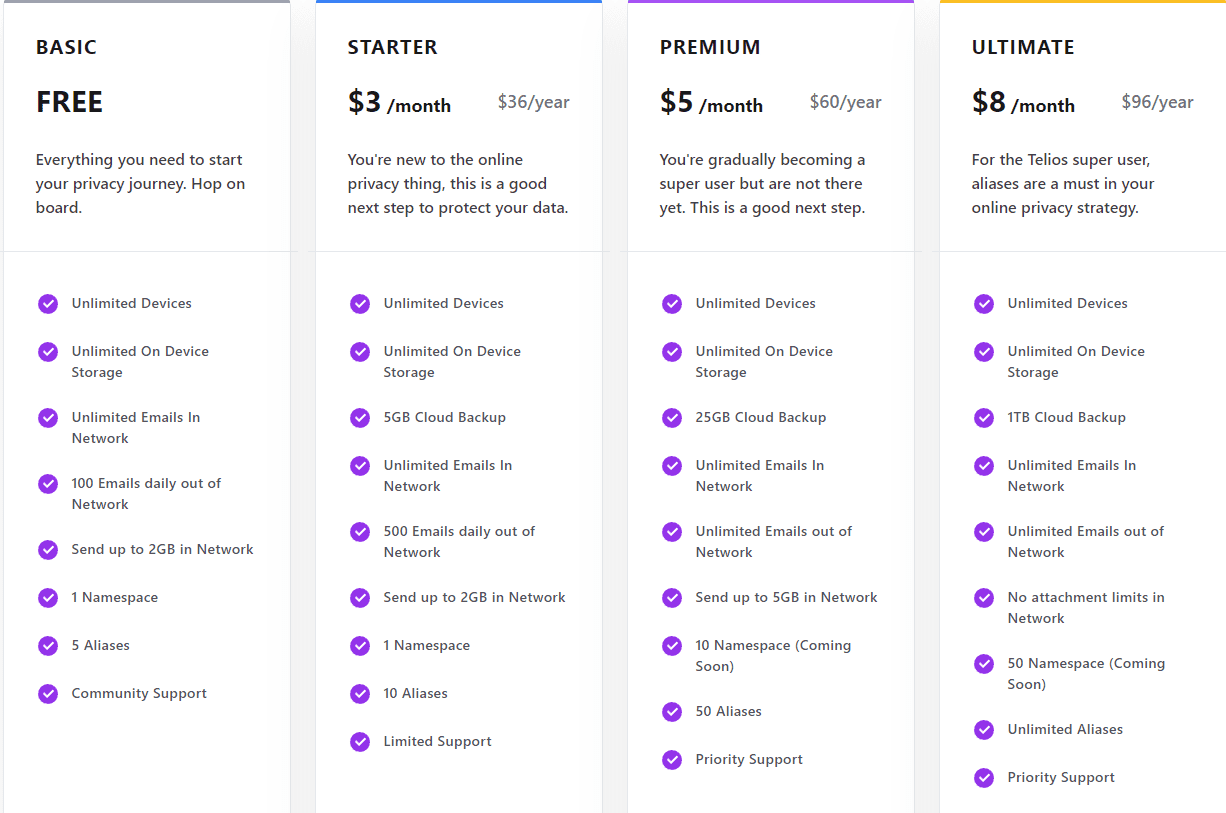Click the checkmark icon beside Limited Support
This screenshot has width=1226, height=813.
(360, 742)
